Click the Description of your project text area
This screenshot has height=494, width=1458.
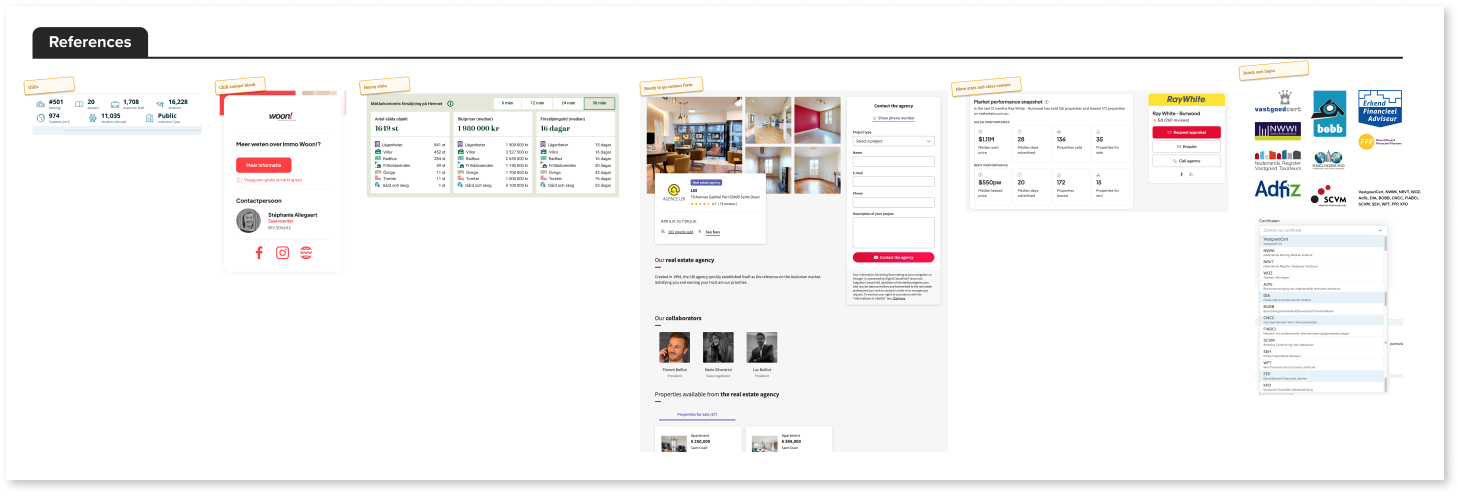click(x=893, y=233)
